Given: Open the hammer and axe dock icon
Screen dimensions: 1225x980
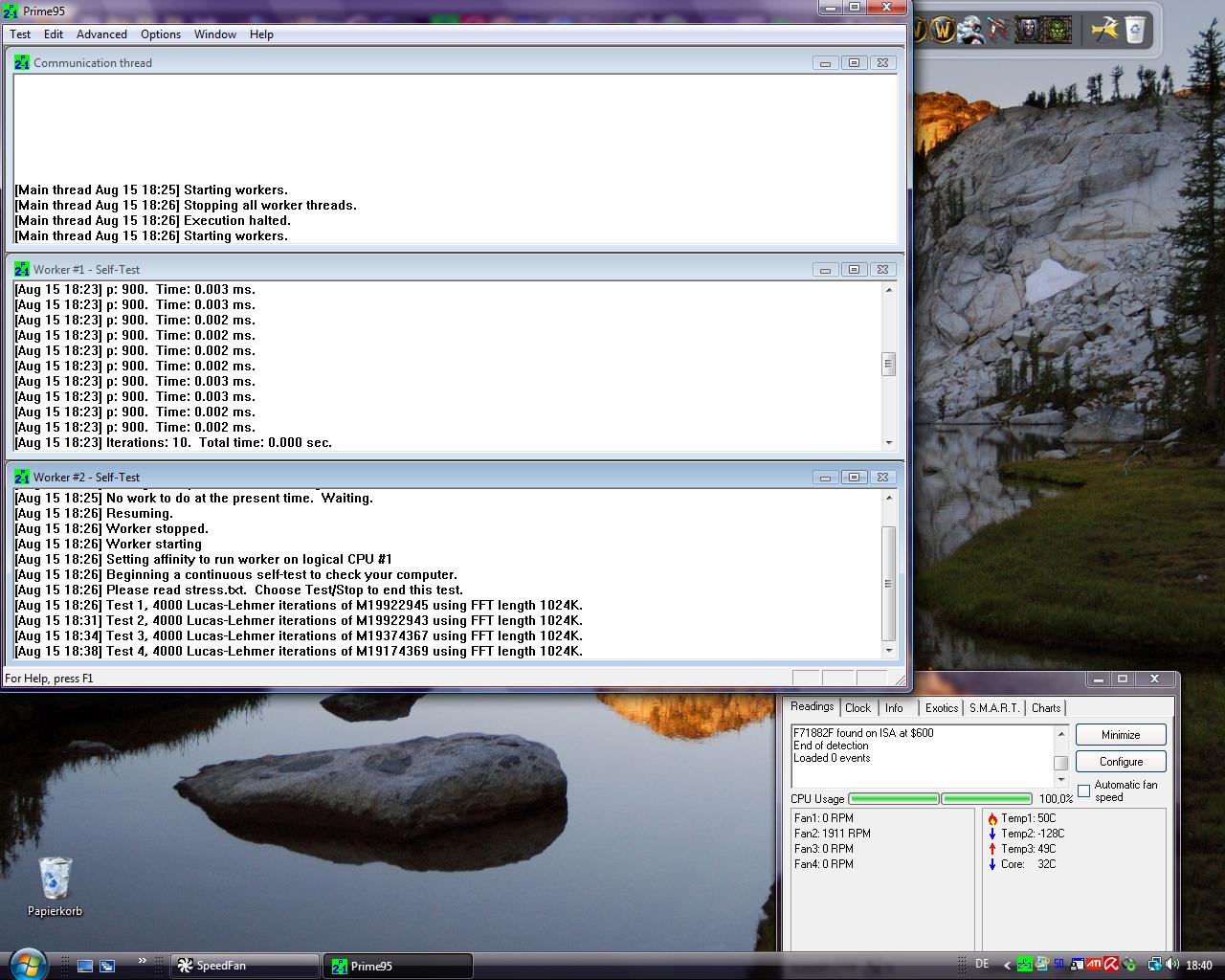Looking at the screenshot, I should coord(1104,30).
